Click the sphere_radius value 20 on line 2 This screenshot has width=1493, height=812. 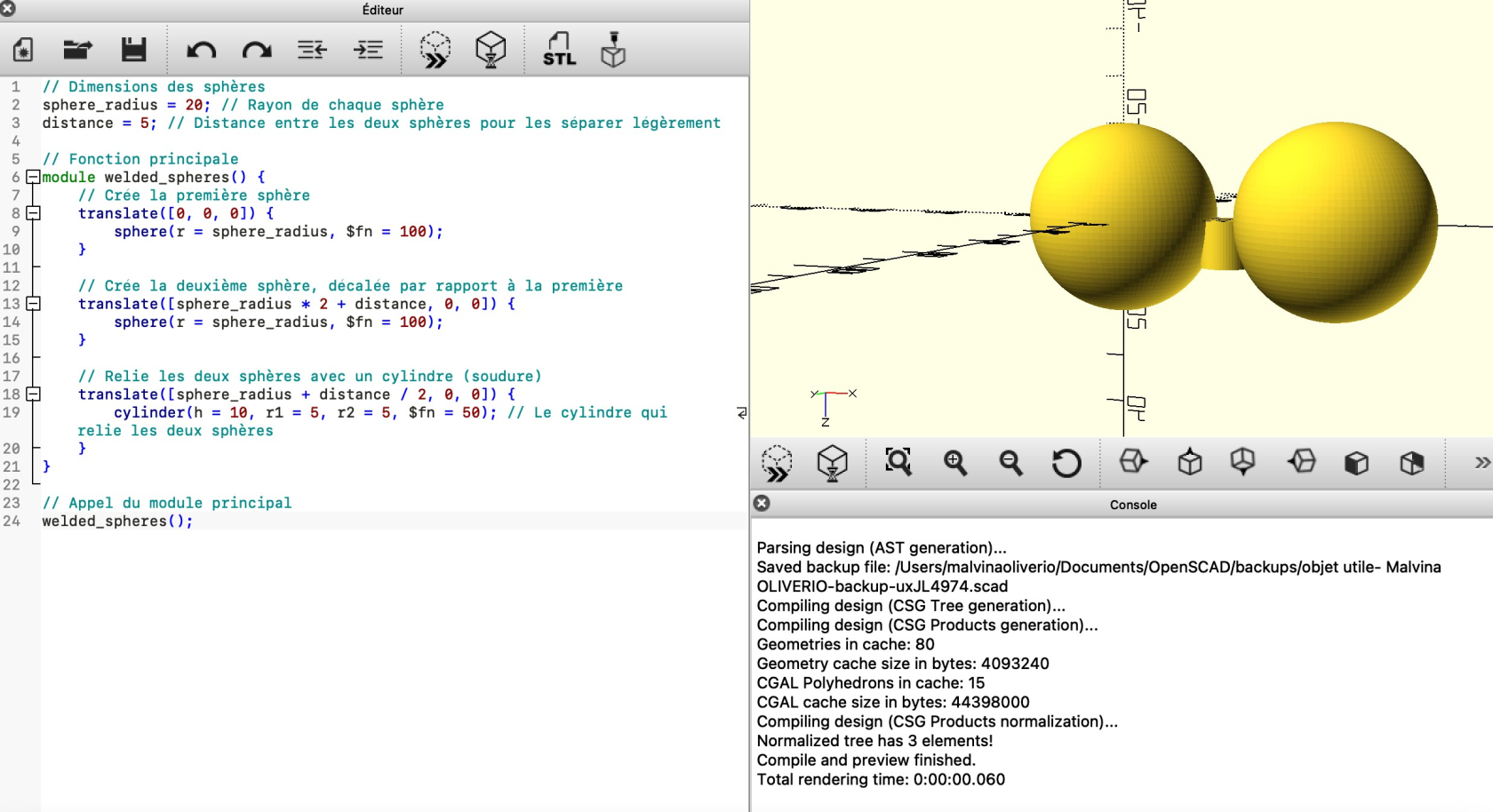[x=194, y=105]
